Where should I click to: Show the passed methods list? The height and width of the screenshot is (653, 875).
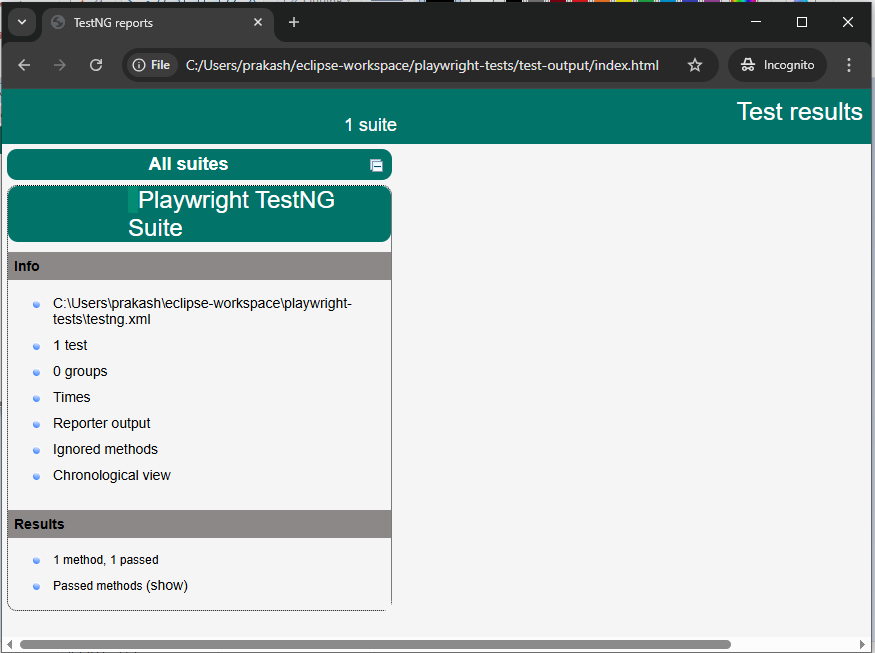167,586
